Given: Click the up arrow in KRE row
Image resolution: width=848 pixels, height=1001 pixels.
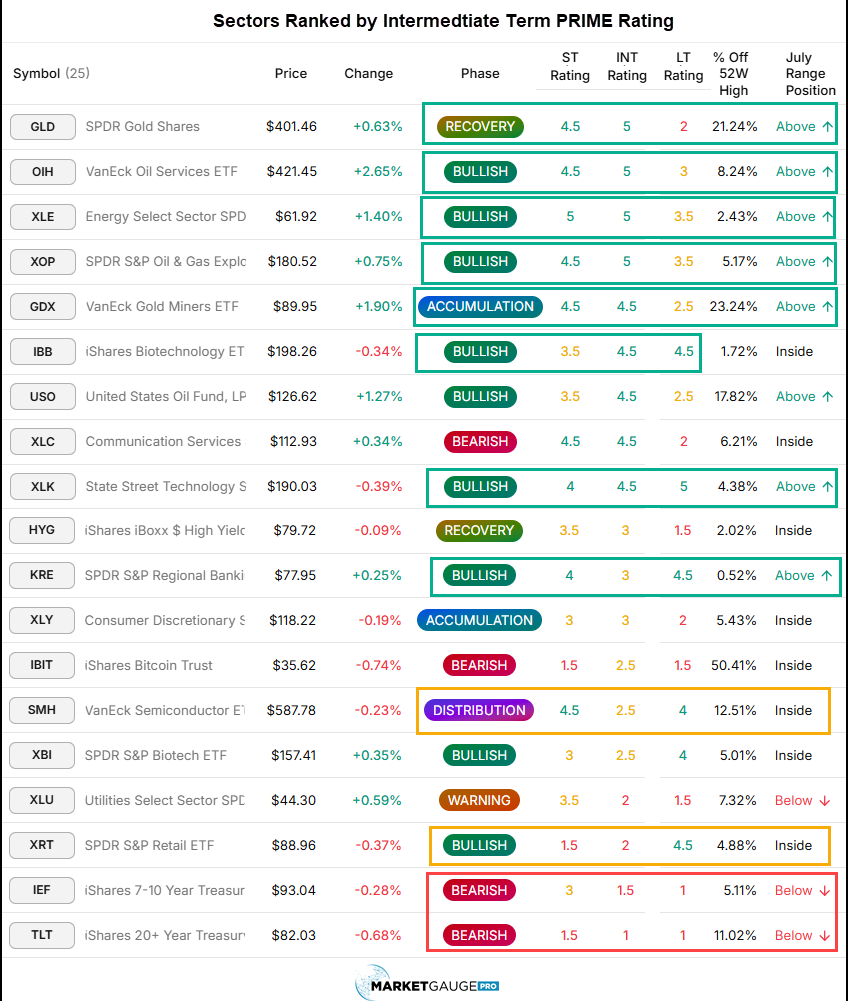Looking at the screenshot, I should tap(827, 575).
